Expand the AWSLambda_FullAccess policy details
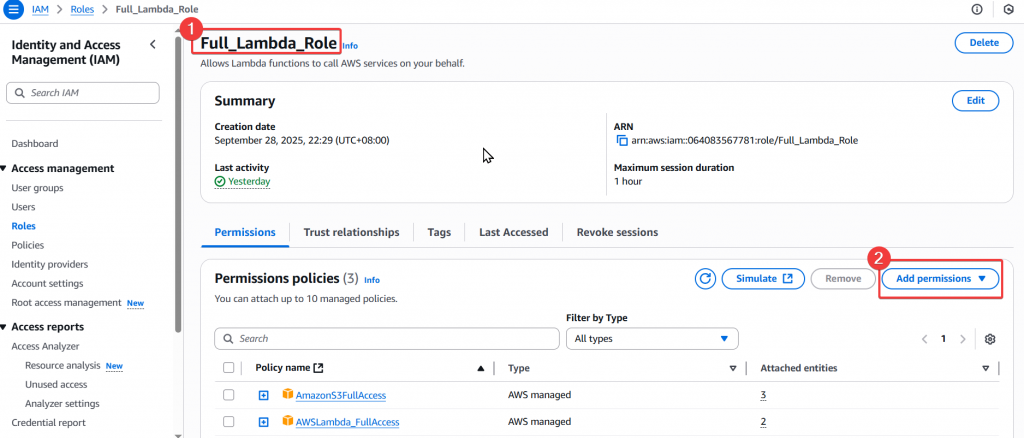This screenshot has height=438, width=1024. tap(263, 422)
